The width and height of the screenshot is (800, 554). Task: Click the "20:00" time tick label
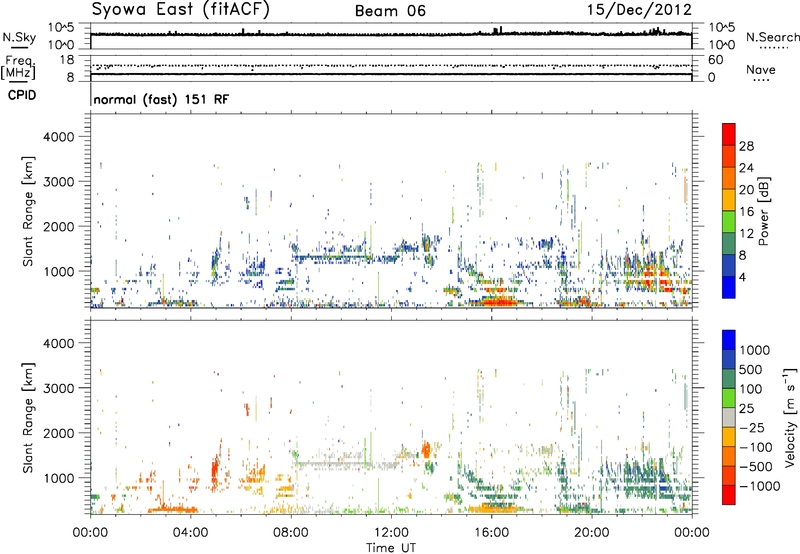tap(592, 533)
